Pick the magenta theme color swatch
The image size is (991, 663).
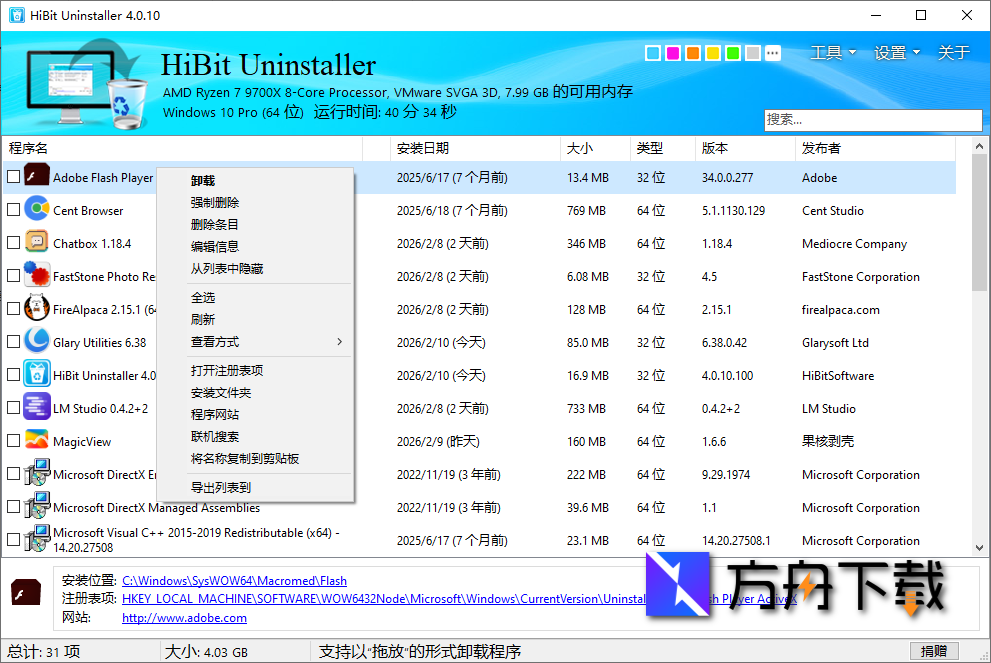(x=672, y=52)
